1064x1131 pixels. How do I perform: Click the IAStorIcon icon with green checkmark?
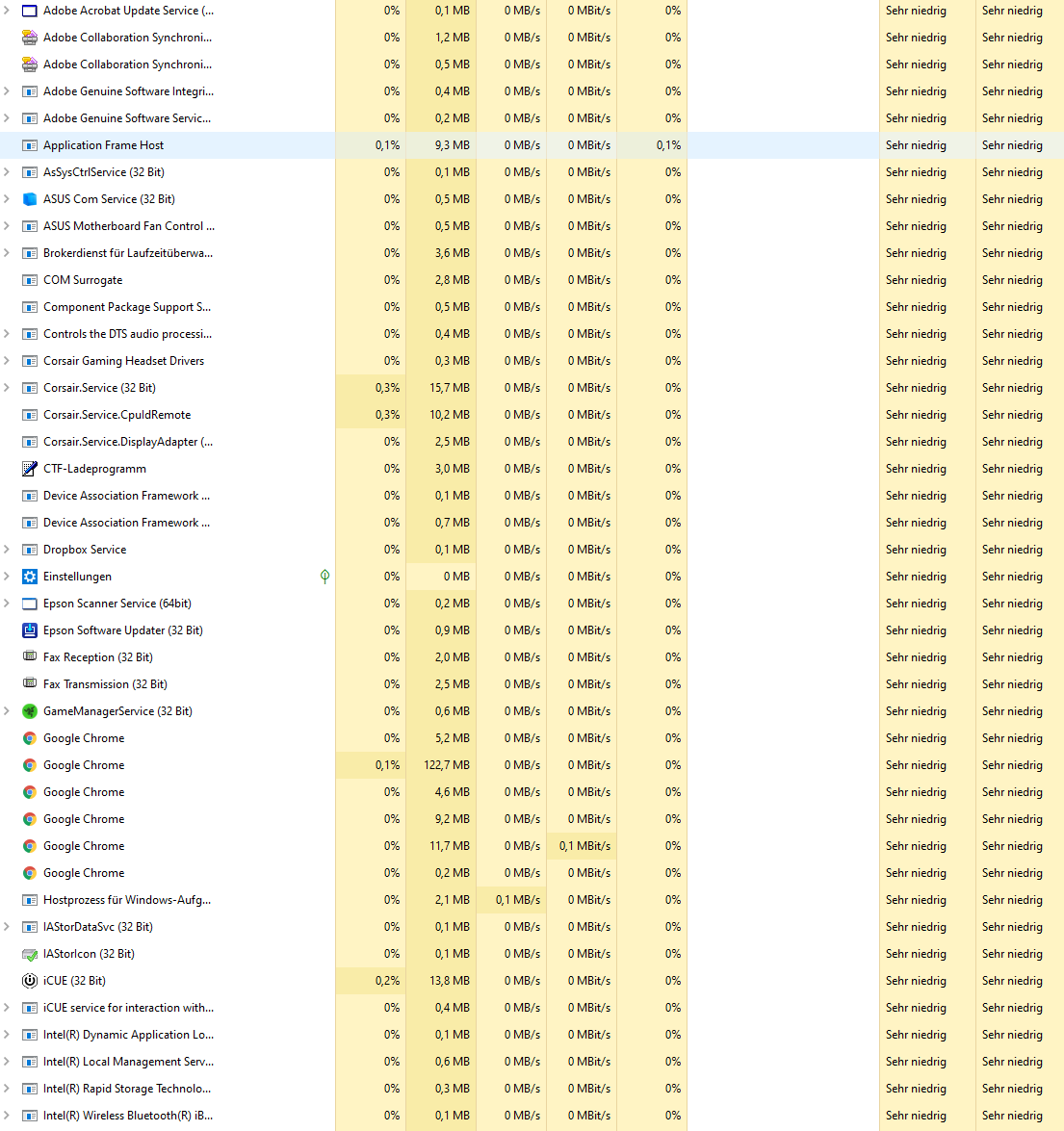30,954
